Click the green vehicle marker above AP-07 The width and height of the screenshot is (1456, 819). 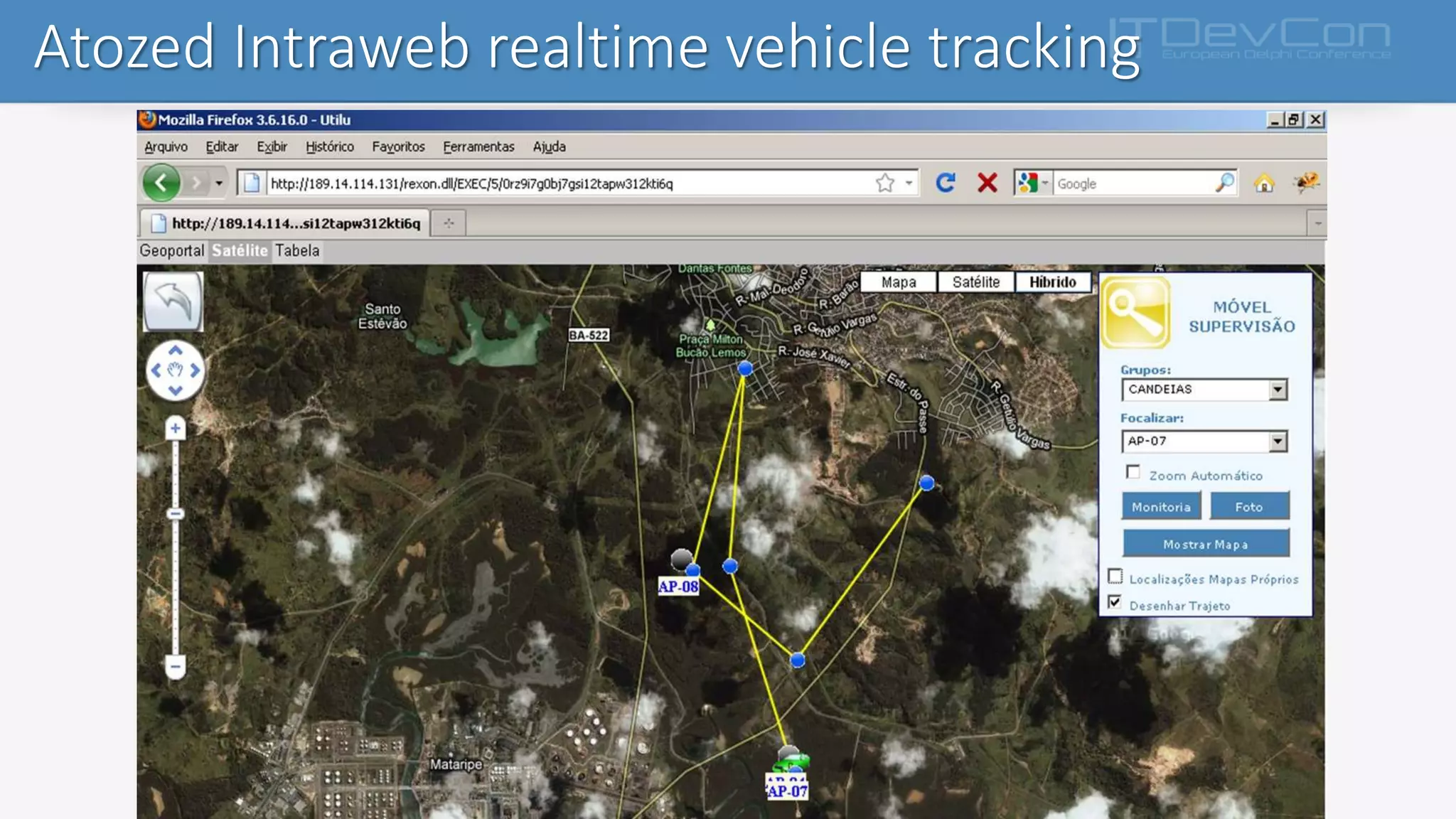pyautogui.click(x=791, y=762)
